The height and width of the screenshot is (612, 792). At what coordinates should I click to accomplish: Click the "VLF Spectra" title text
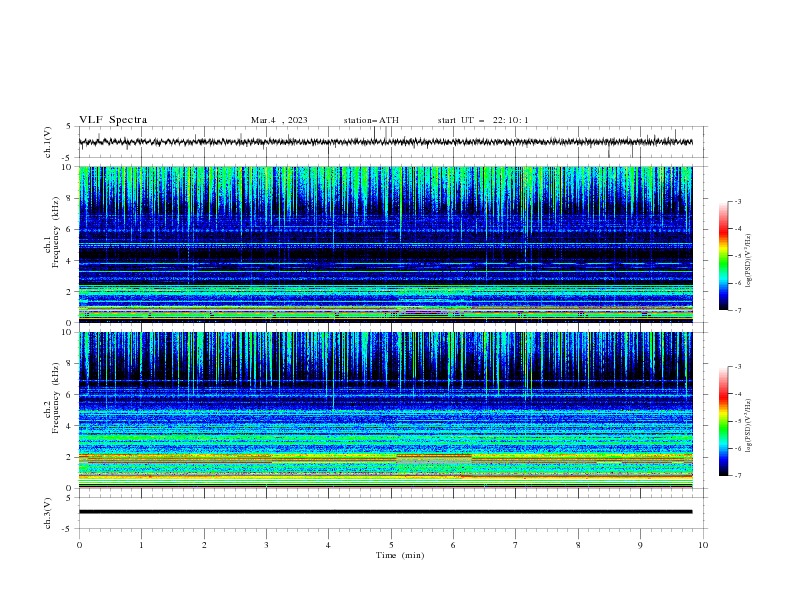pos(113,120)
